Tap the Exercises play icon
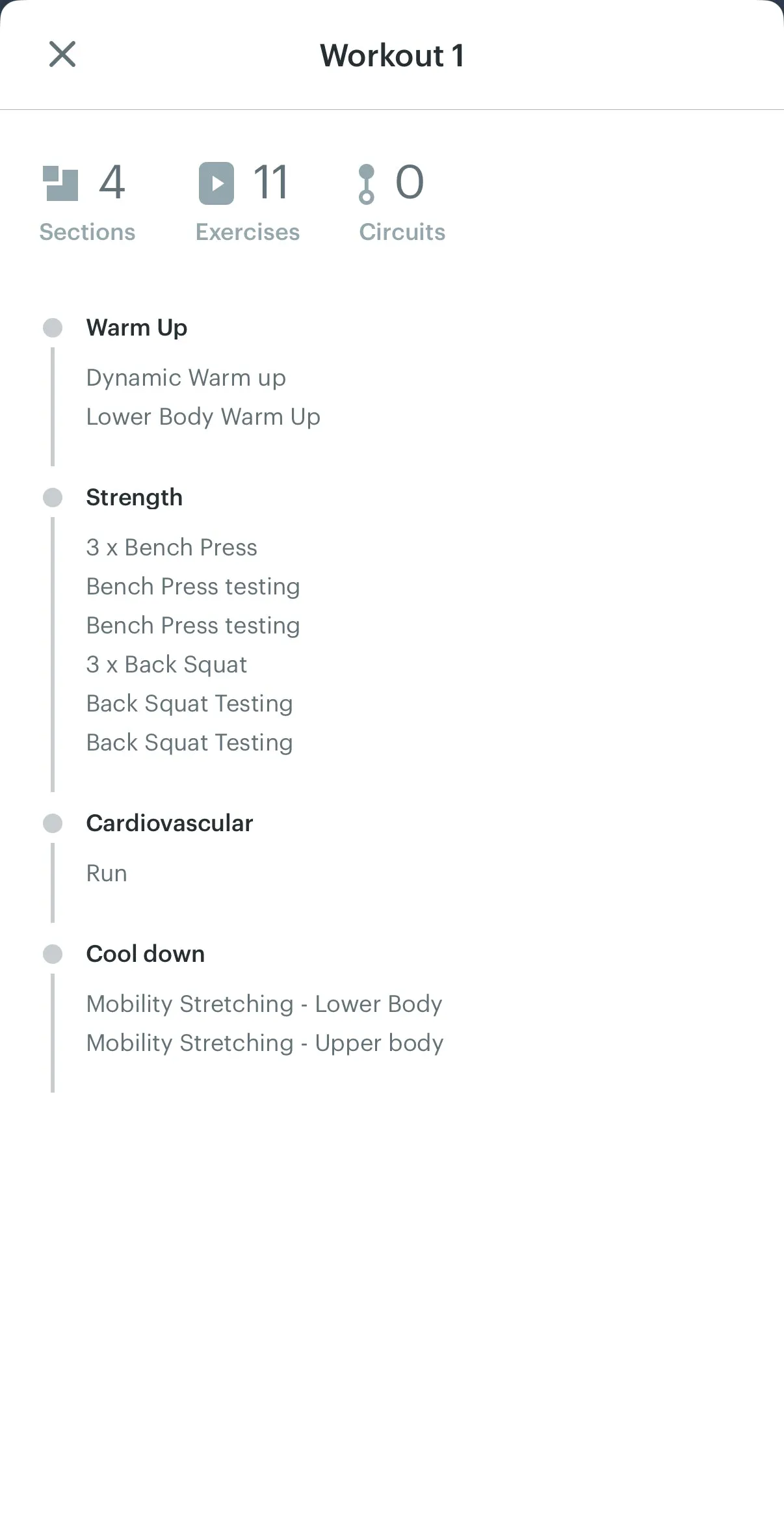The width and height of the screenshot is (784, 1529). [x=216, y=183]
